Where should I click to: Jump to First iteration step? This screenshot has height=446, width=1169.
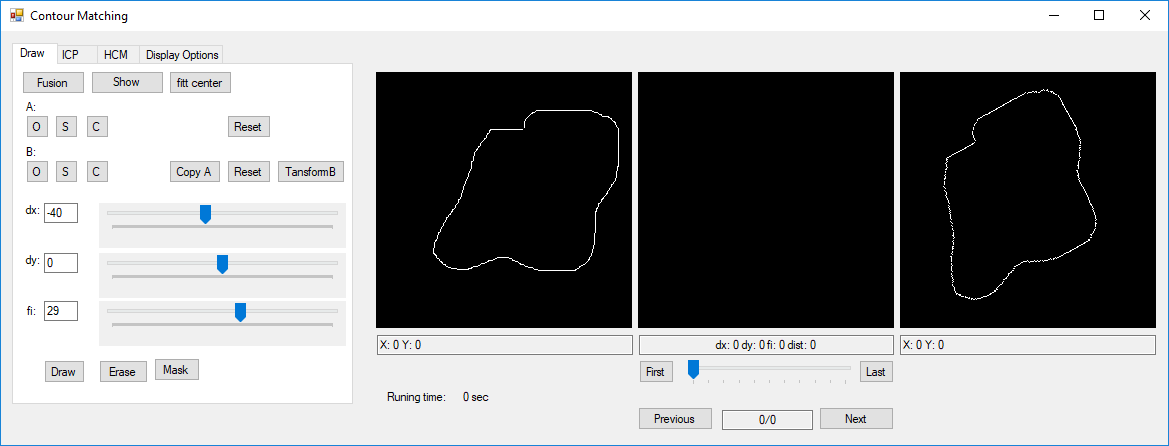(x=655, y=371)
